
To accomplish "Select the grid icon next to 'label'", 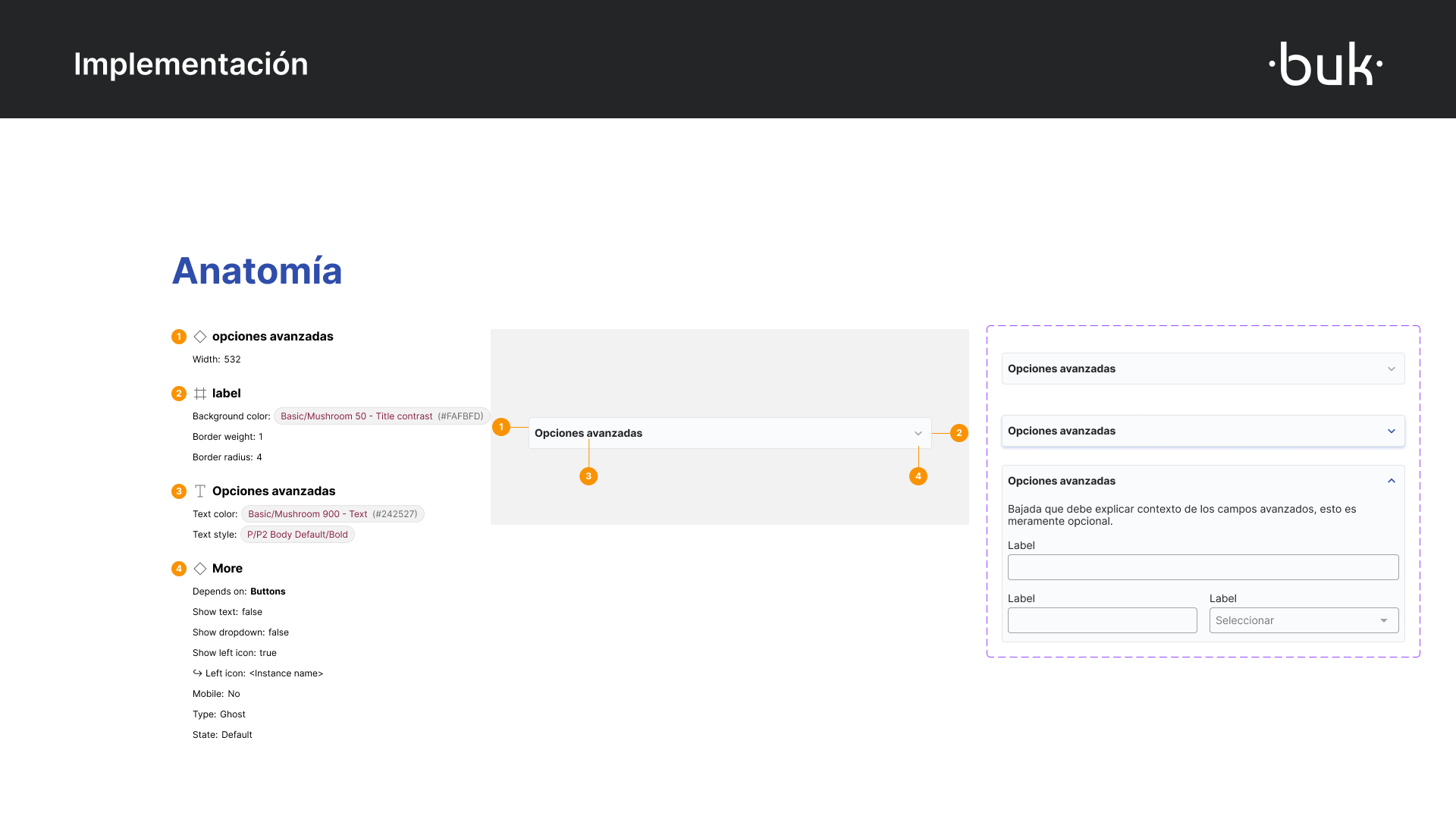I will coord(200,393).
